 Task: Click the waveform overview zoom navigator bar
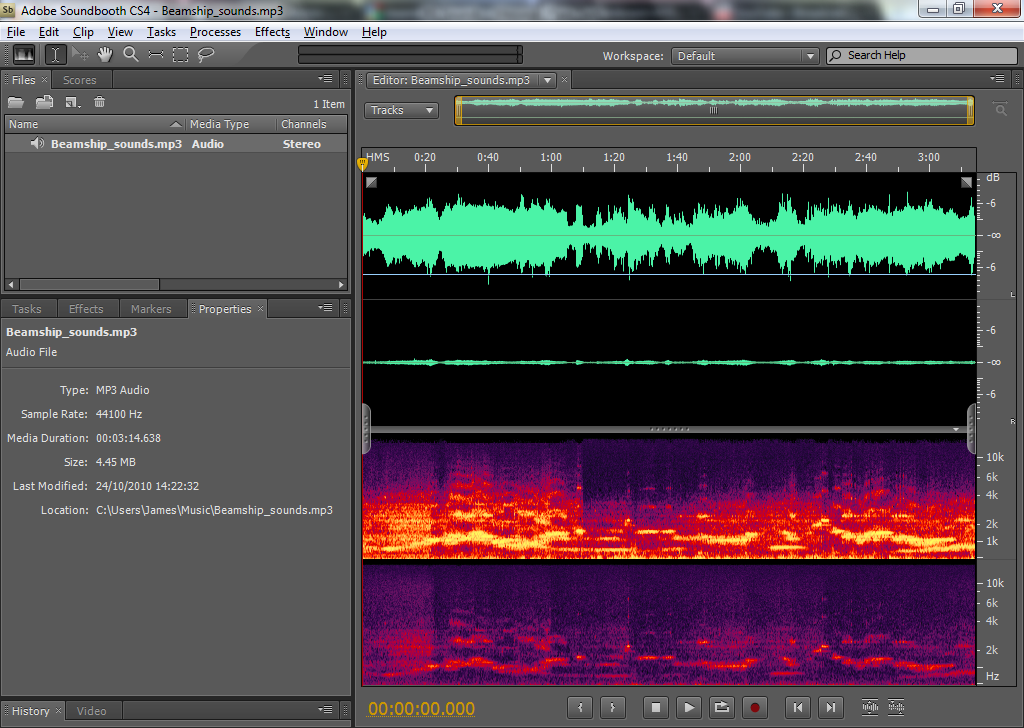(x=714, y=110)
